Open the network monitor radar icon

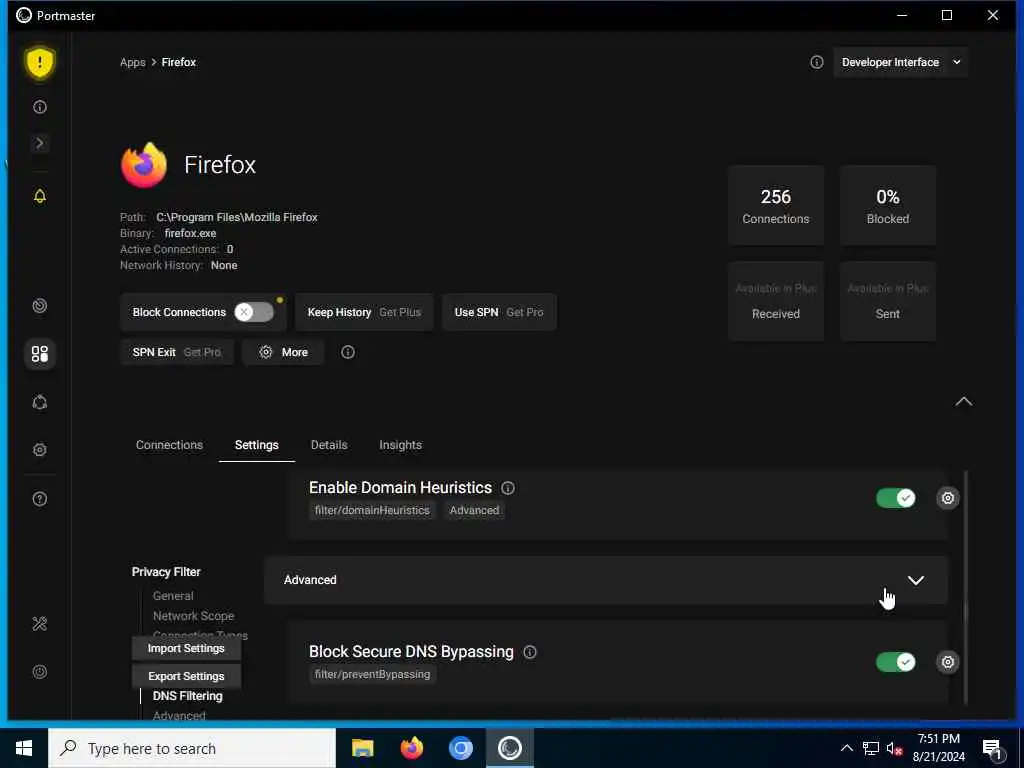(x=40, y=306)
